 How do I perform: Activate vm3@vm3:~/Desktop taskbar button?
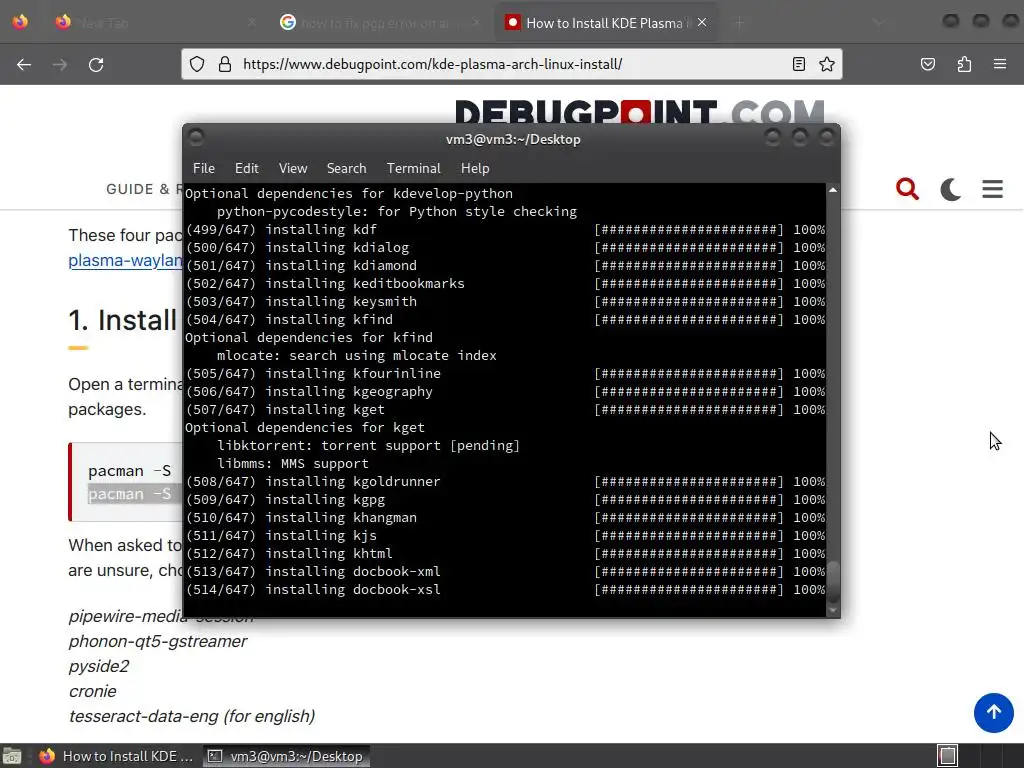pyautogui.click(x=286, y=756)
